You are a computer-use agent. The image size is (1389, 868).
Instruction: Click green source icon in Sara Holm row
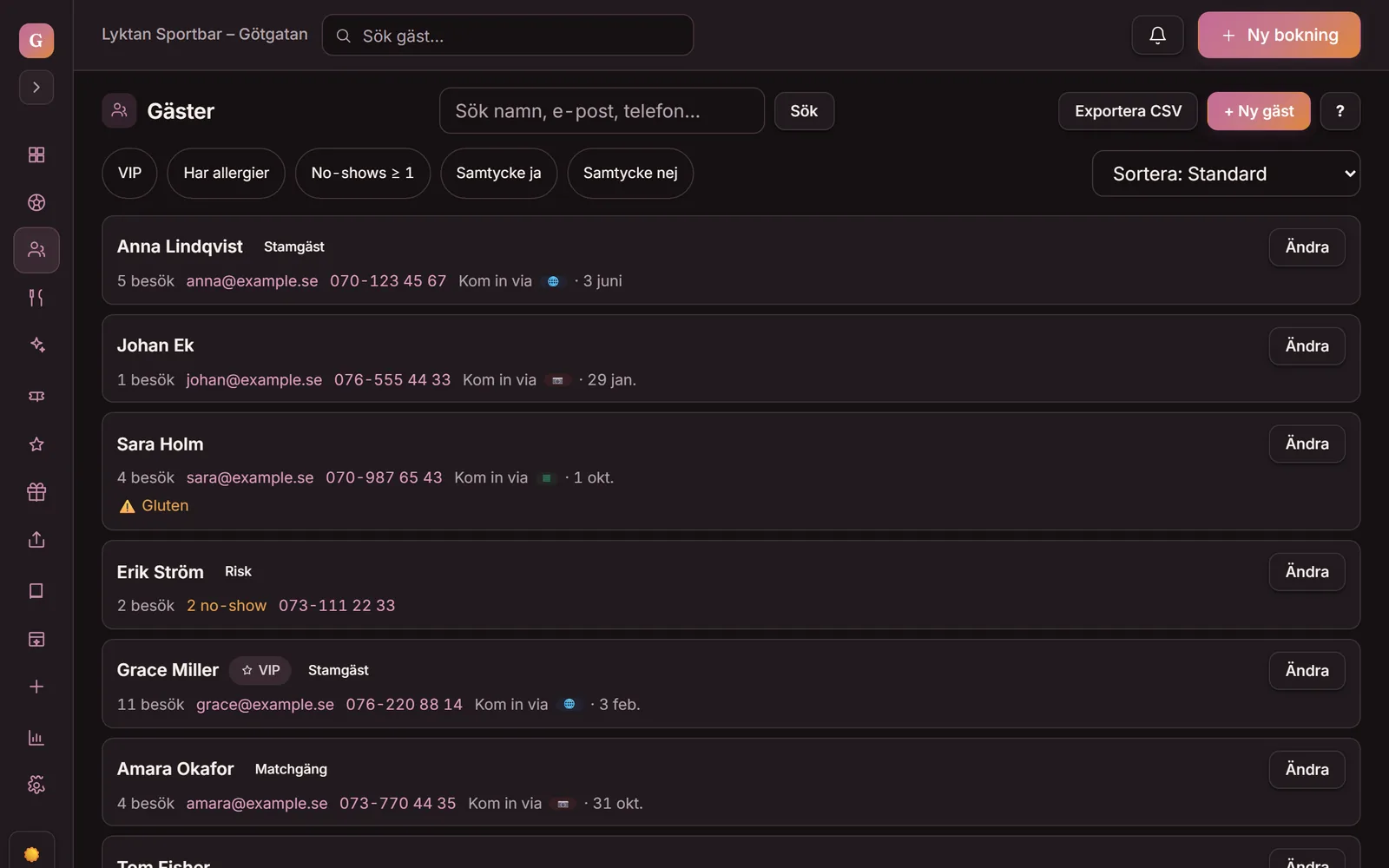(546, 478)
